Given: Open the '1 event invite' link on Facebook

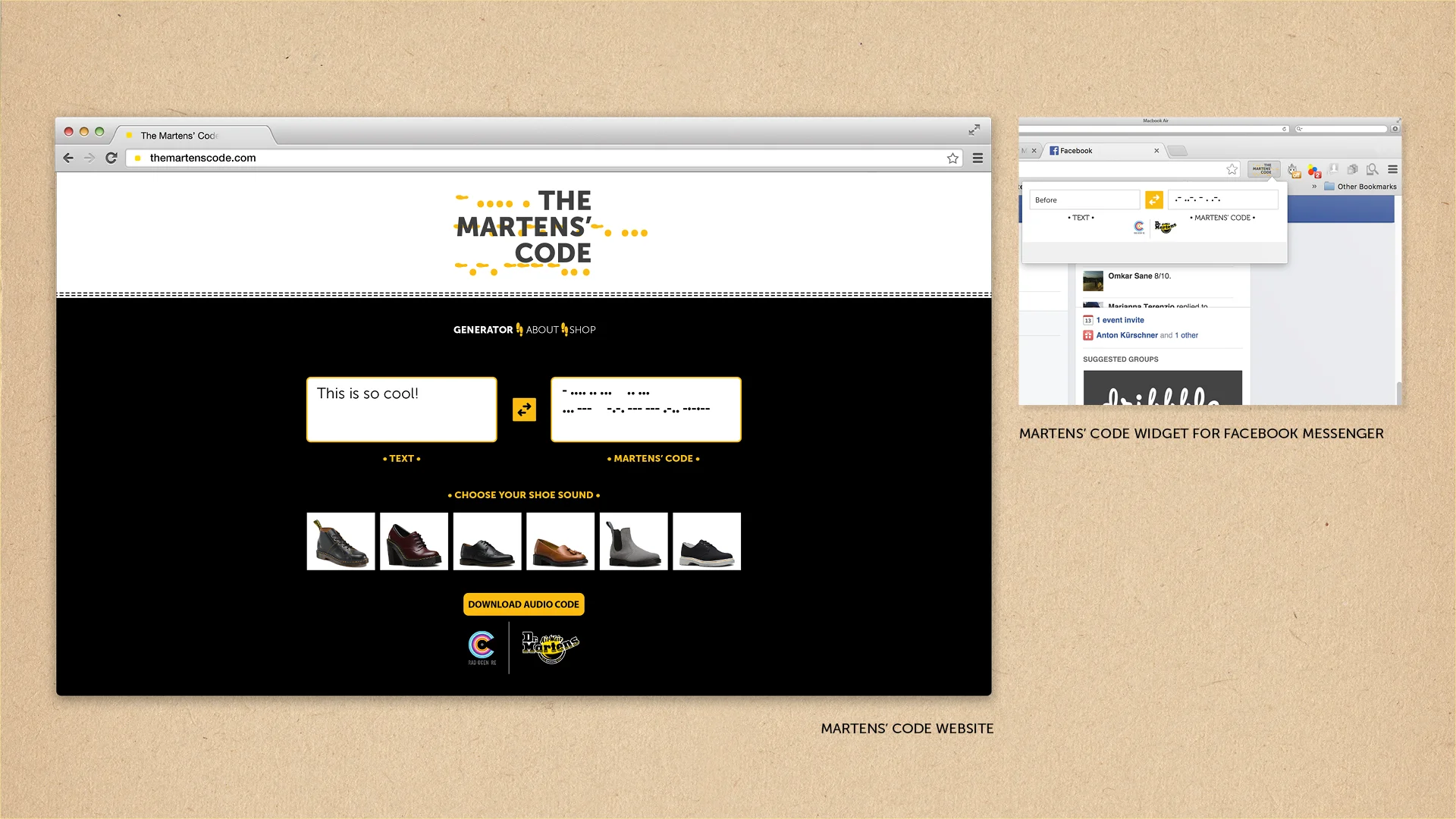Looking at the screenshot, I should tap(1120, 320).
